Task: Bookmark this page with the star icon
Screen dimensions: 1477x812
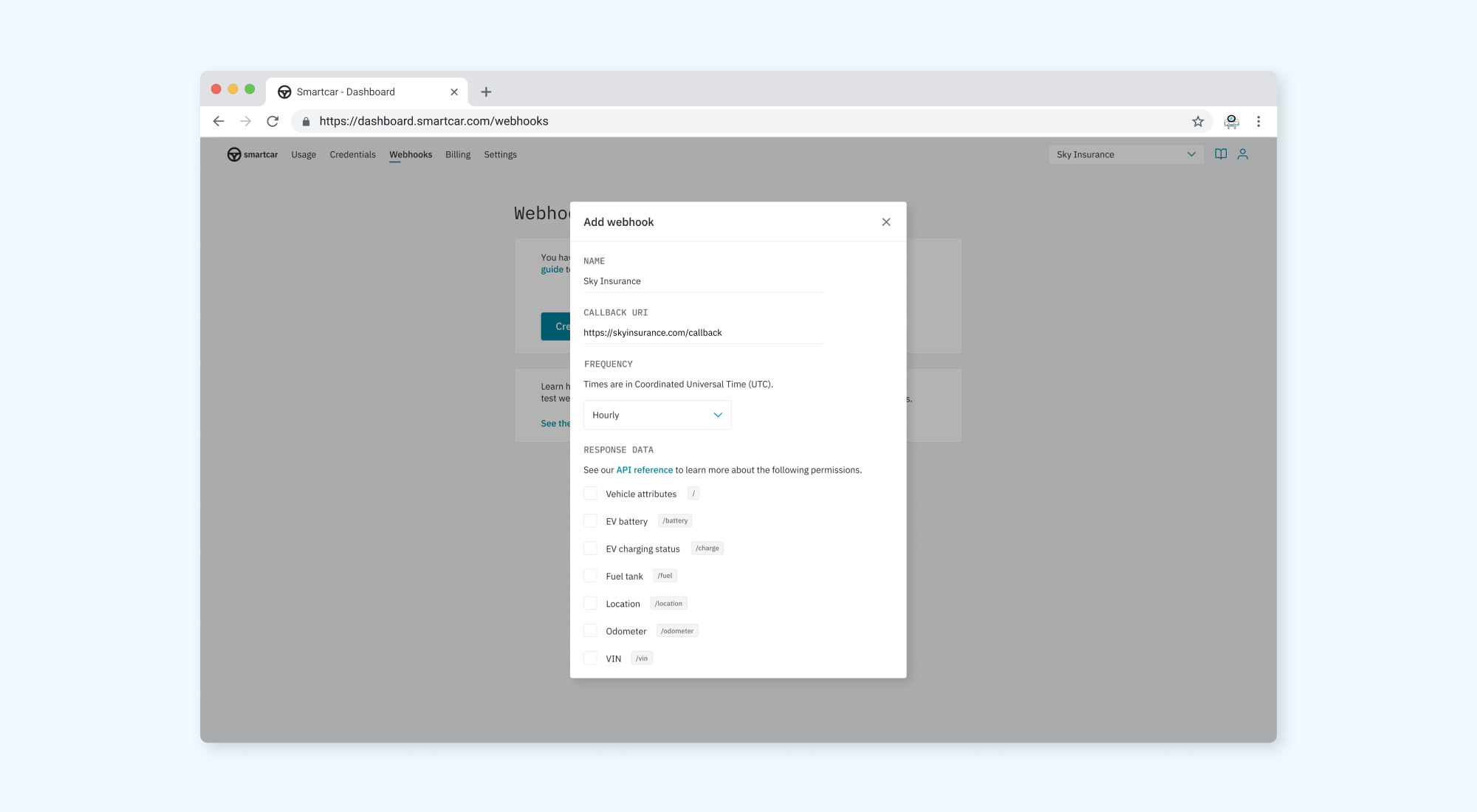Action: coord(1197,121)
